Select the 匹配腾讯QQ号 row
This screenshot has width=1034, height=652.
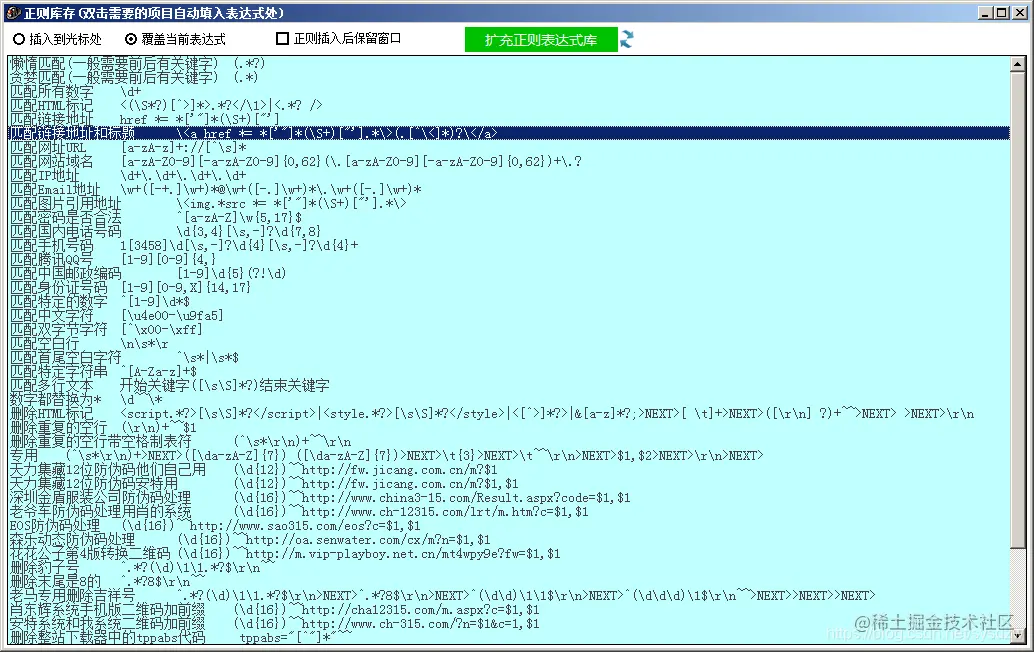pos(509,259)
